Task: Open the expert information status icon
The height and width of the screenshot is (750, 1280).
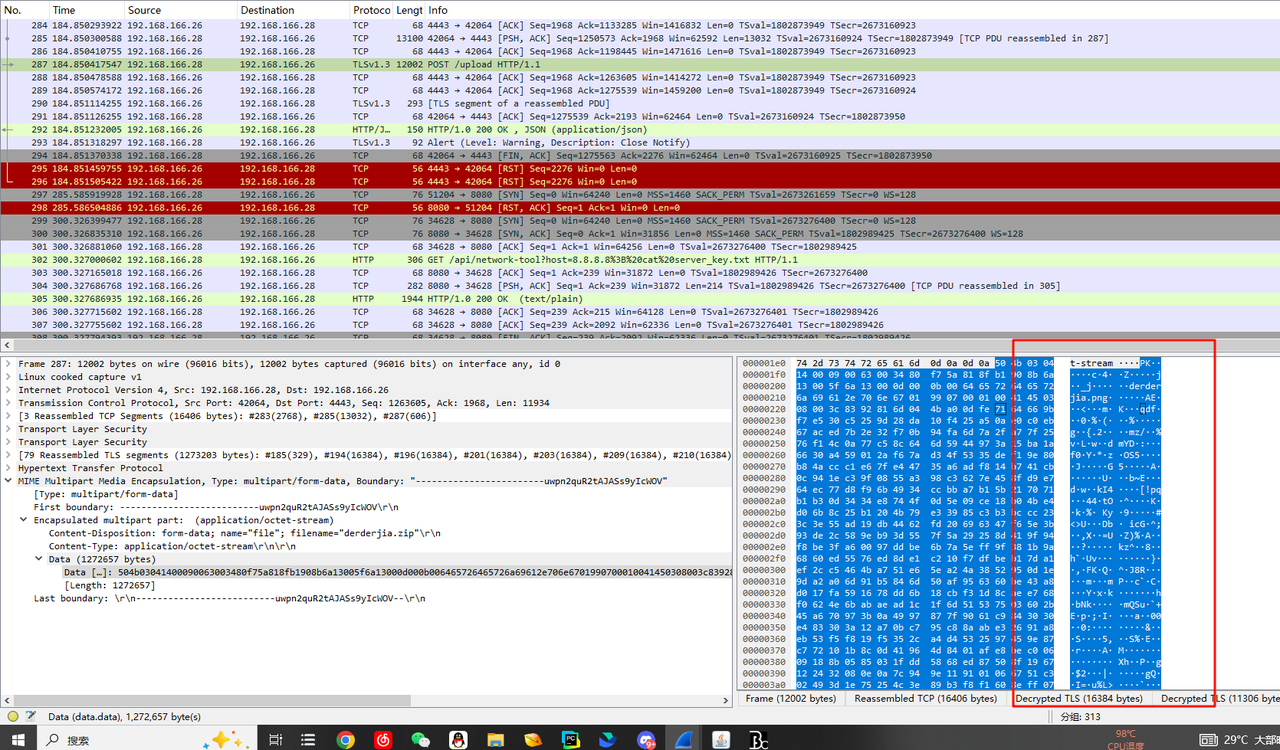Action: (x=12, y=716)
